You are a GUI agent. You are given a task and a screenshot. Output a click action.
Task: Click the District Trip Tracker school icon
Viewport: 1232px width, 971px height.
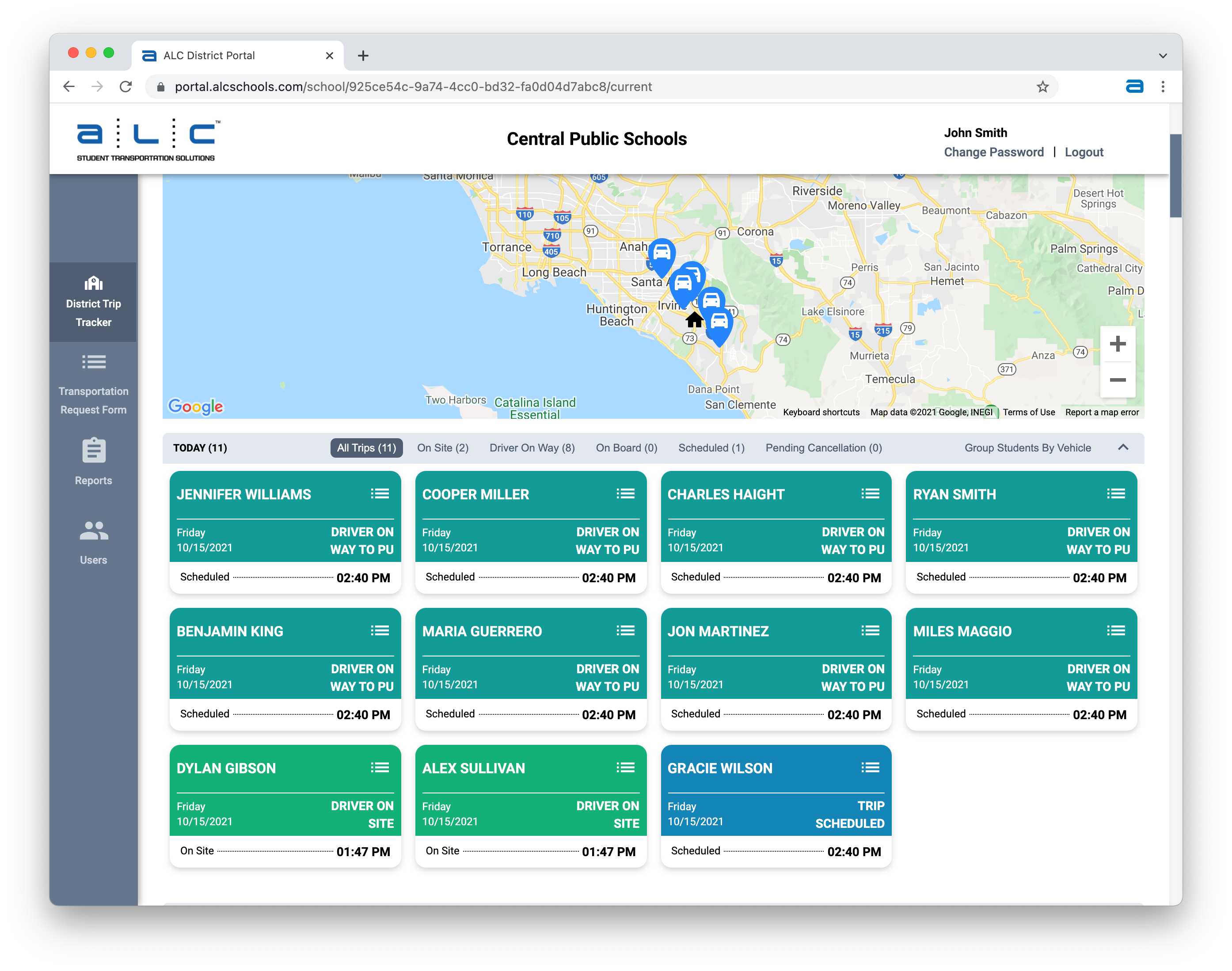point(94,283)
